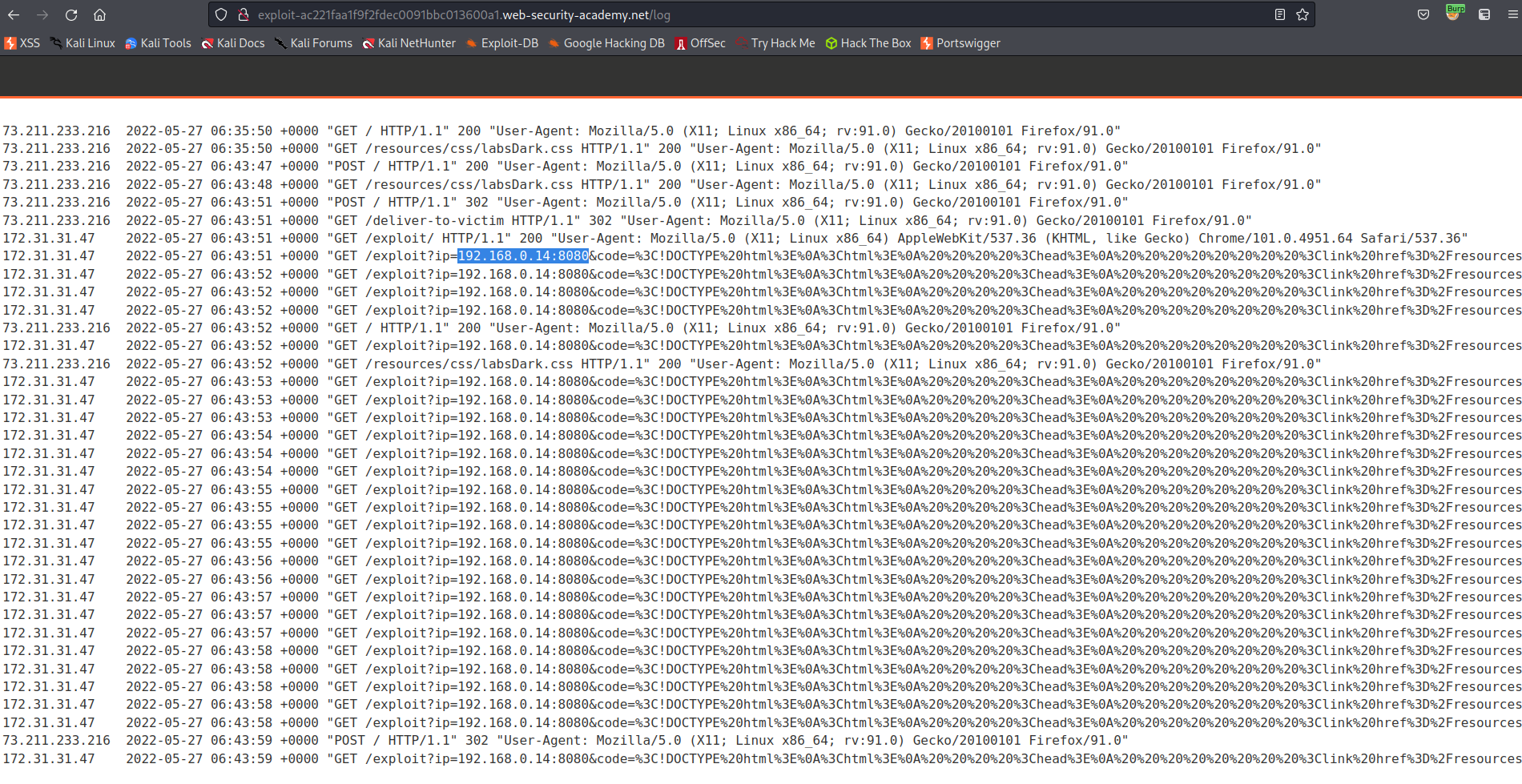
Task: Open the Kali Docs bookmark
Action: [x=233, y=43]
